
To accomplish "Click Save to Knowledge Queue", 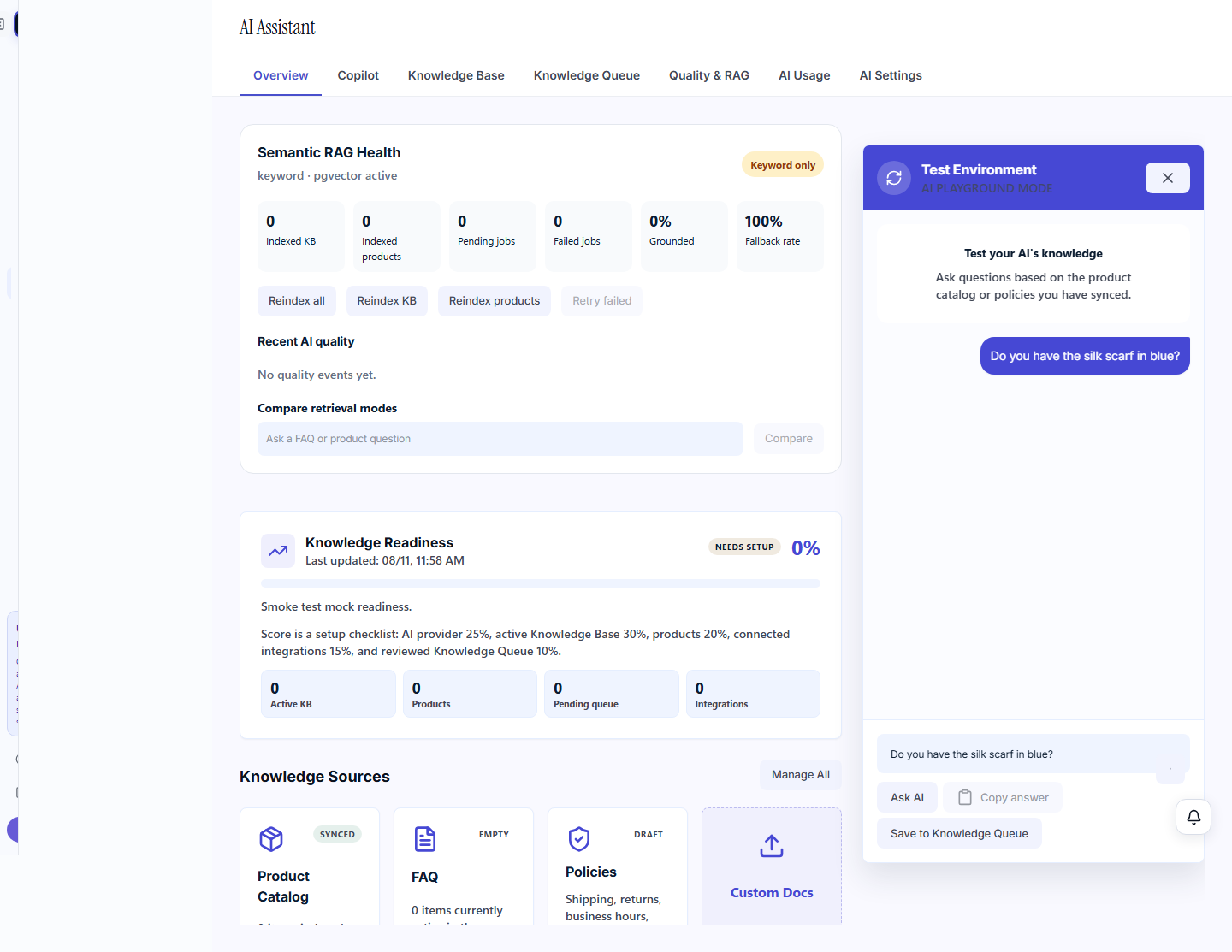I will pos(959,834).
